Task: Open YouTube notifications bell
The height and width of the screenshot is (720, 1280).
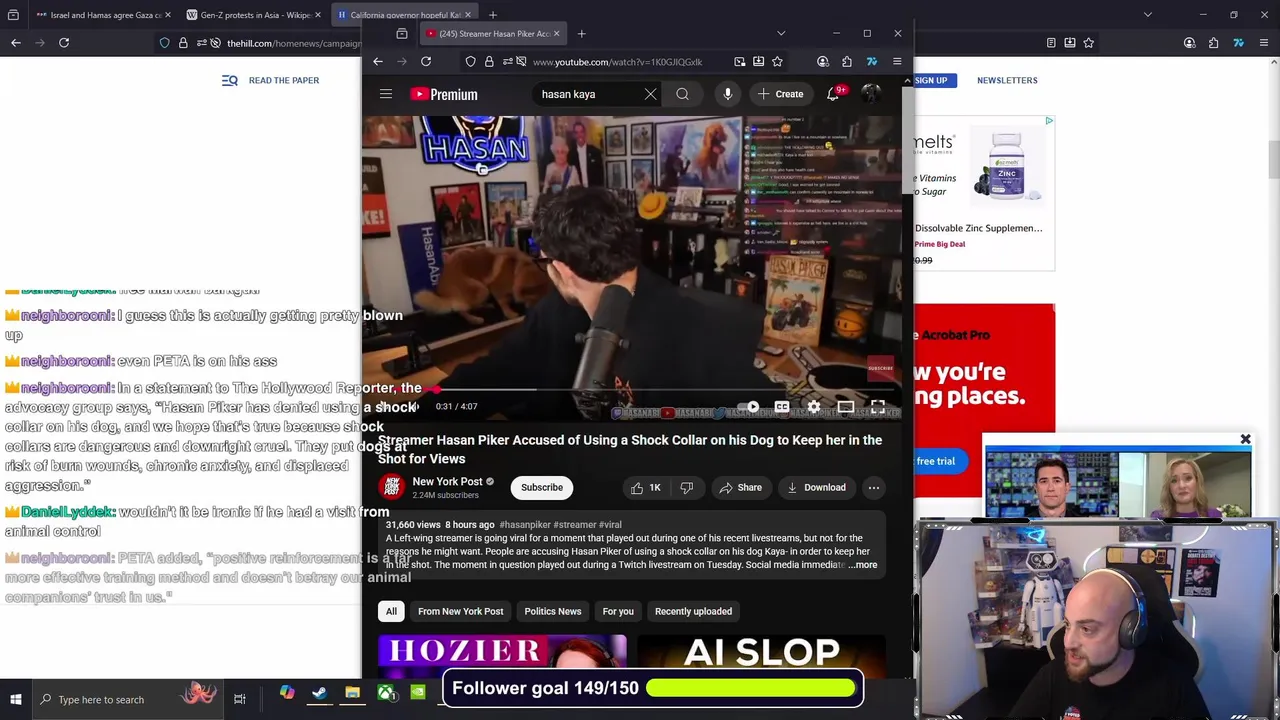Action: point(833,94)
